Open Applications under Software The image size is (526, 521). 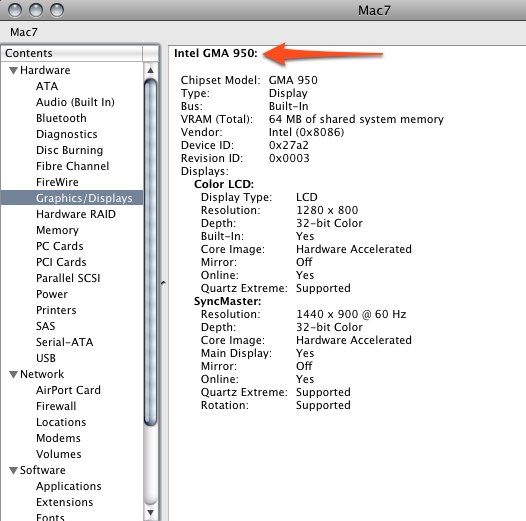click(69, 486)
